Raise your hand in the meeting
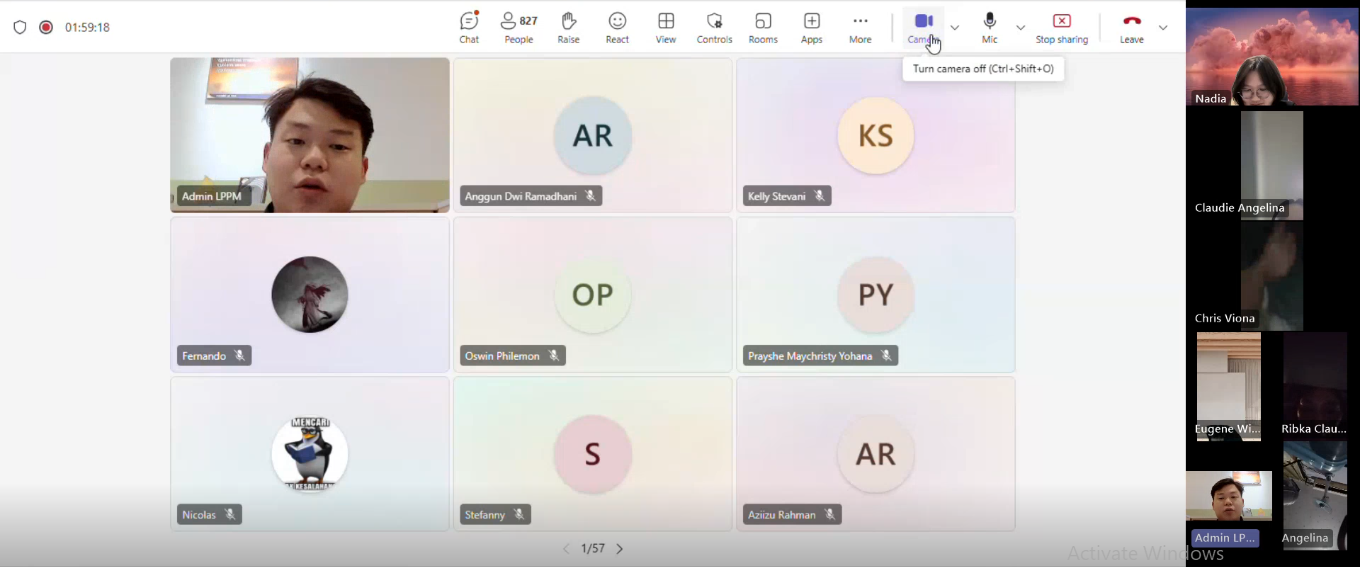1360x567 pixels. (x=568, y=27)
